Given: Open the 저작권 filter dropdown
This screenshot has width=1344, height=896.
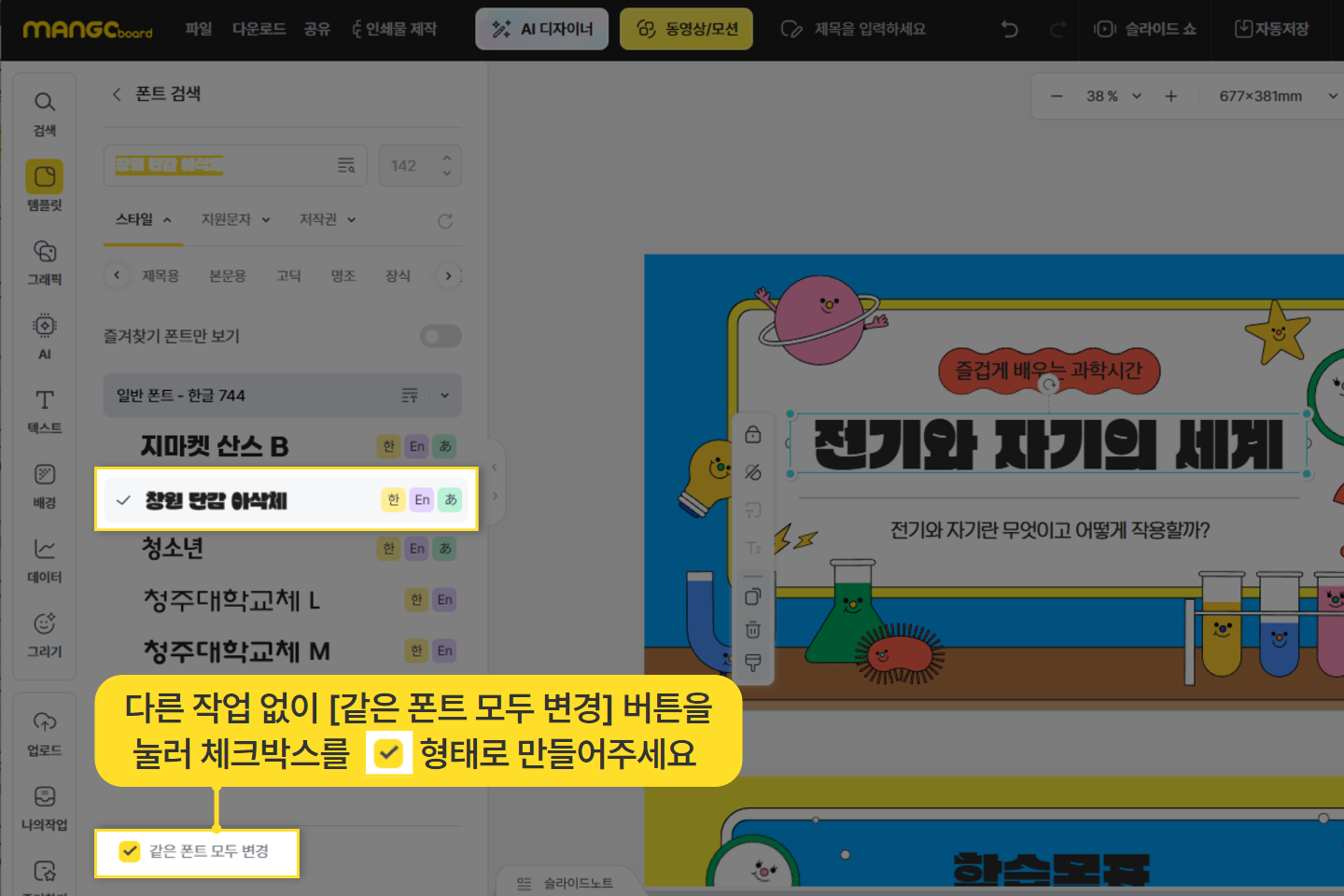Looking at the screenshot, I should [x=327, y=219].
